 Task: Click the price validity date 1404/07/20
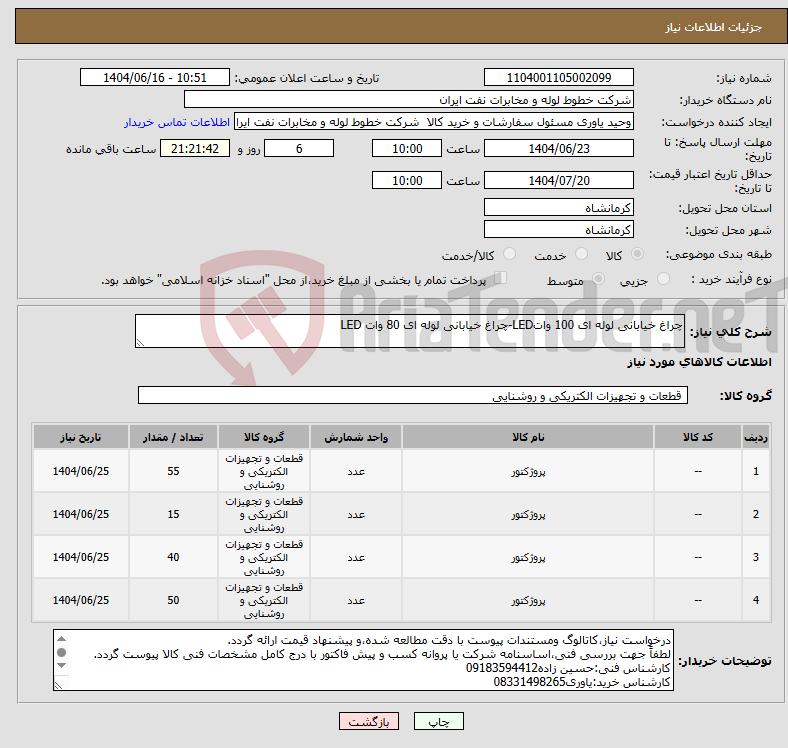coord(558,180)
